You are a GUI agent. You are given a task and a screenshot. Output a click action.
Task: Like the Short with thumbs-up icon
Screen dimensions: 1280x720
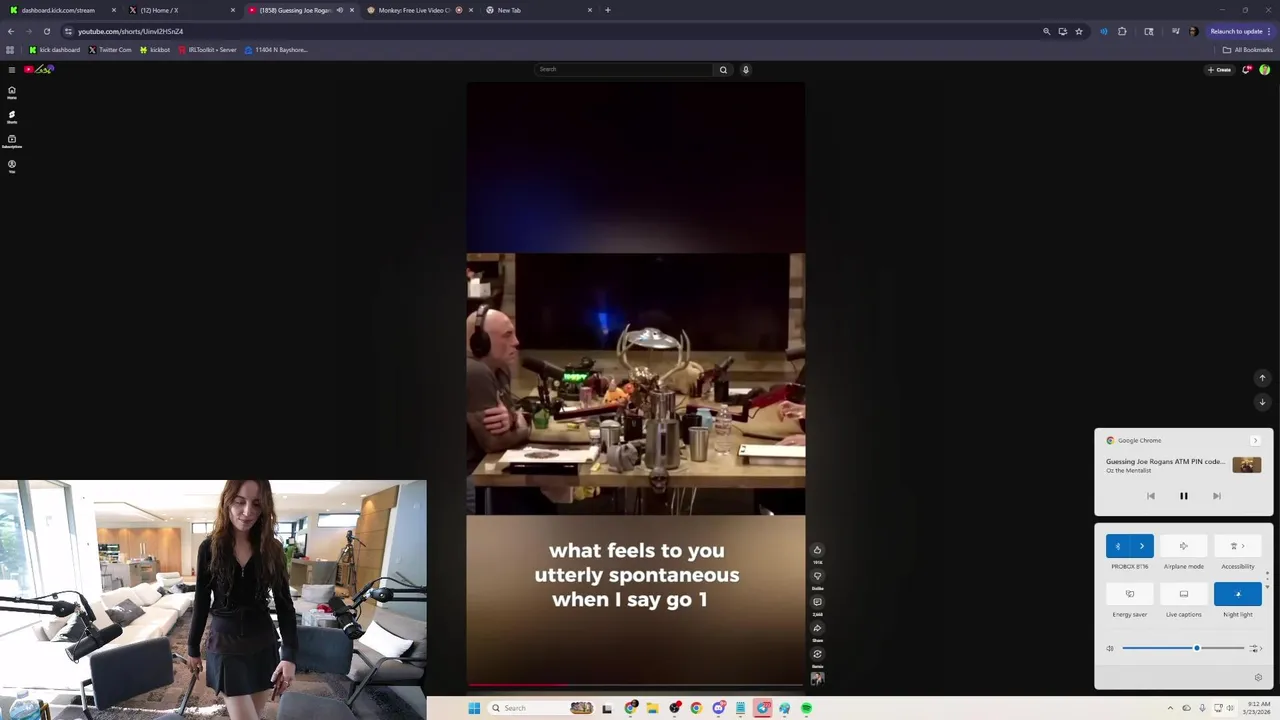(x=817, y=550)
